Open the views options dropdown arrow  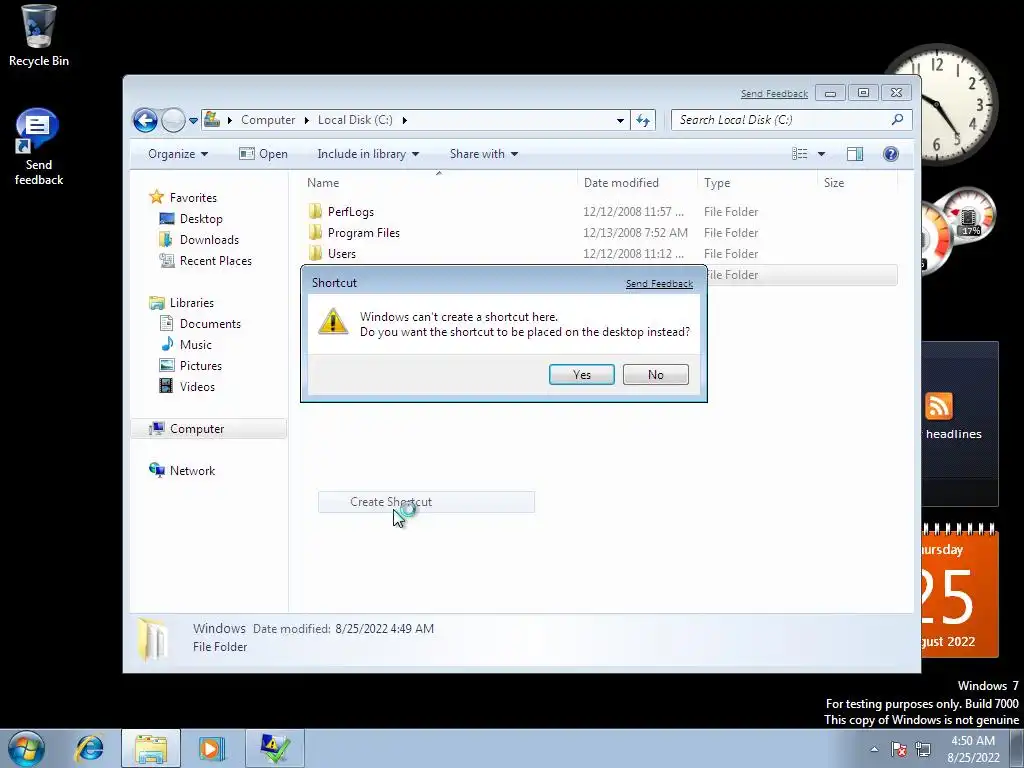point(822,154)
